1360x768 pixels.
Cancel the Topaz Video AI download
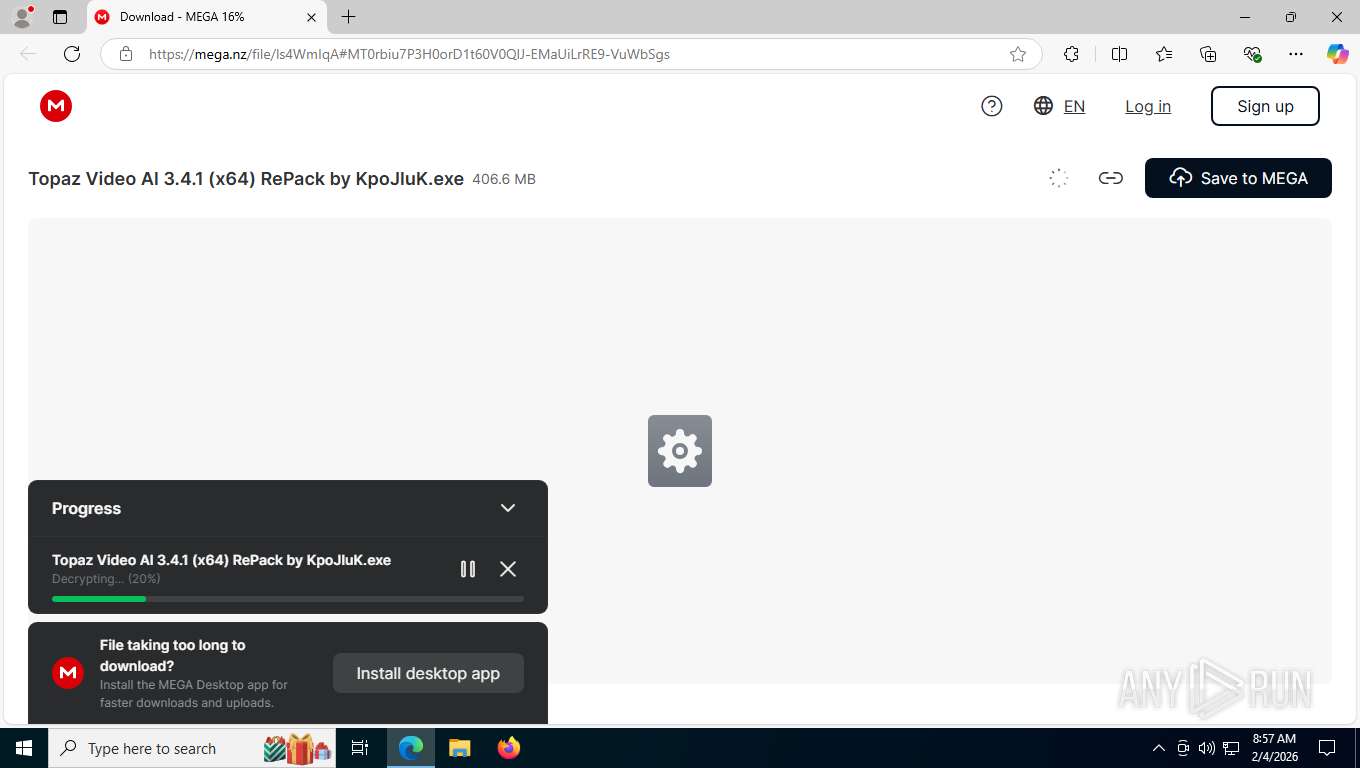(x=508, y=569)
